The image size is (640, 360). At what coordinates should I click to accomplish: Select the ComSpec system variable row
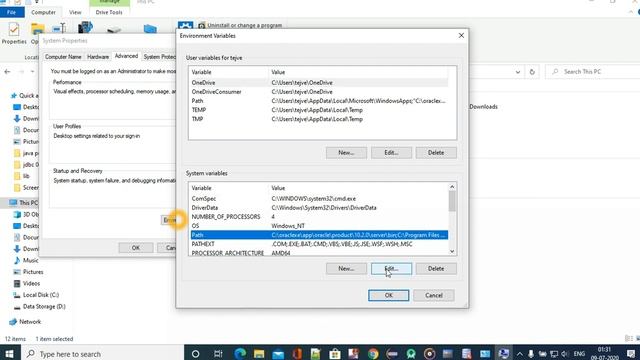(x=319, y=199)
